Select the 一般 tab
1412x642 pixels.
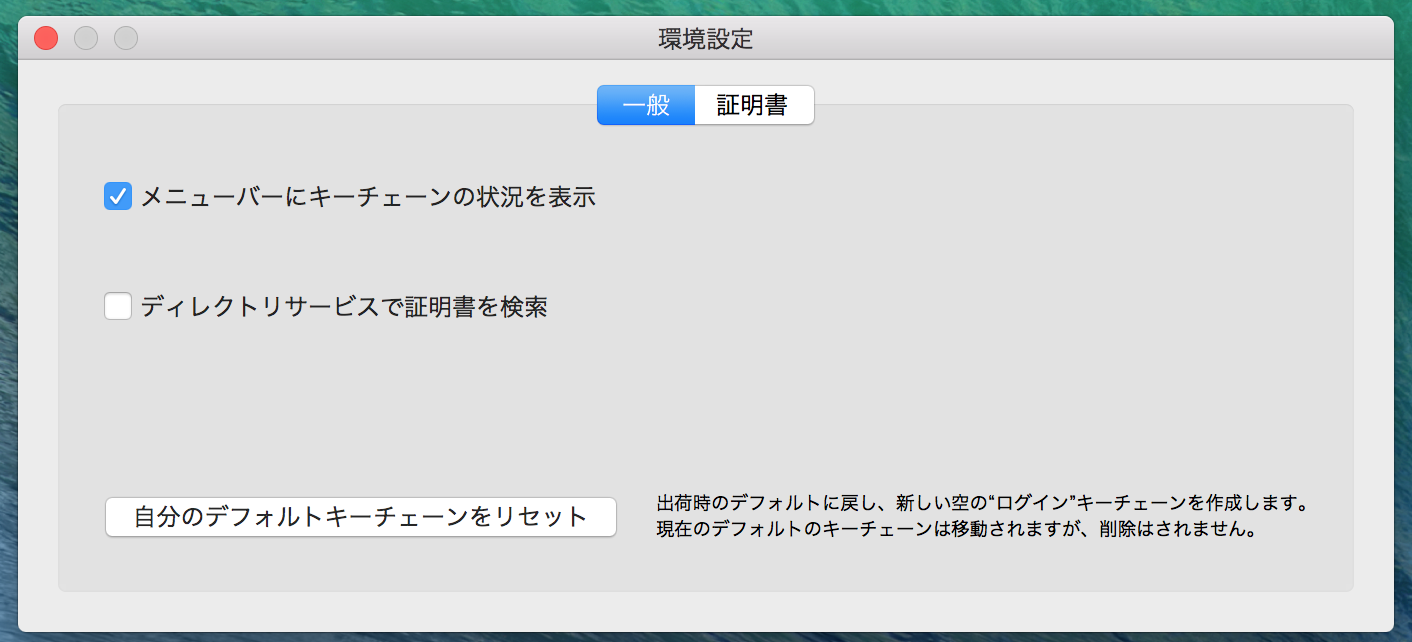coord(646,105)
